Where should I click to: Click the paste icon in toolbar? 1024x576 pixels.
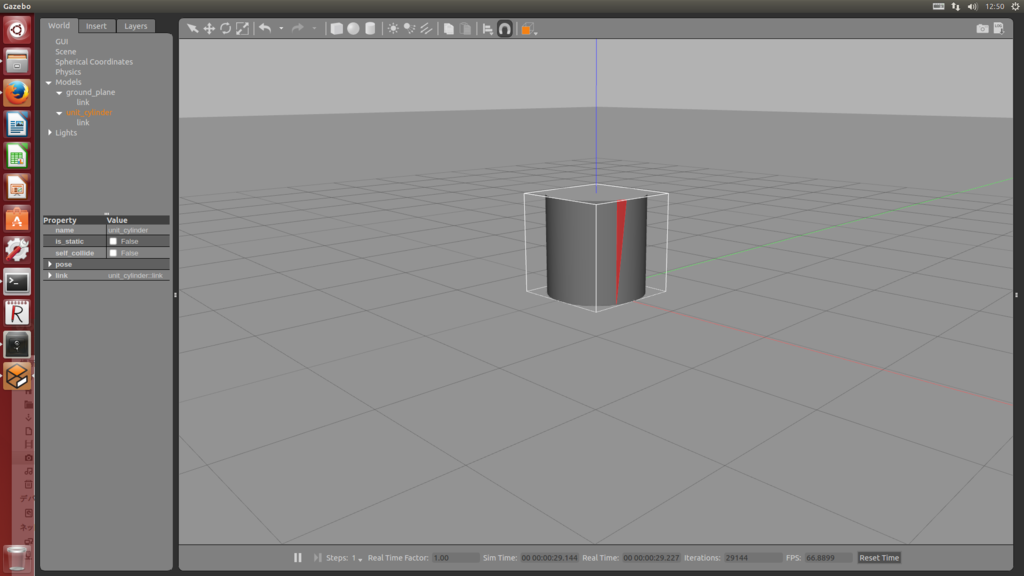coord(466,28)
